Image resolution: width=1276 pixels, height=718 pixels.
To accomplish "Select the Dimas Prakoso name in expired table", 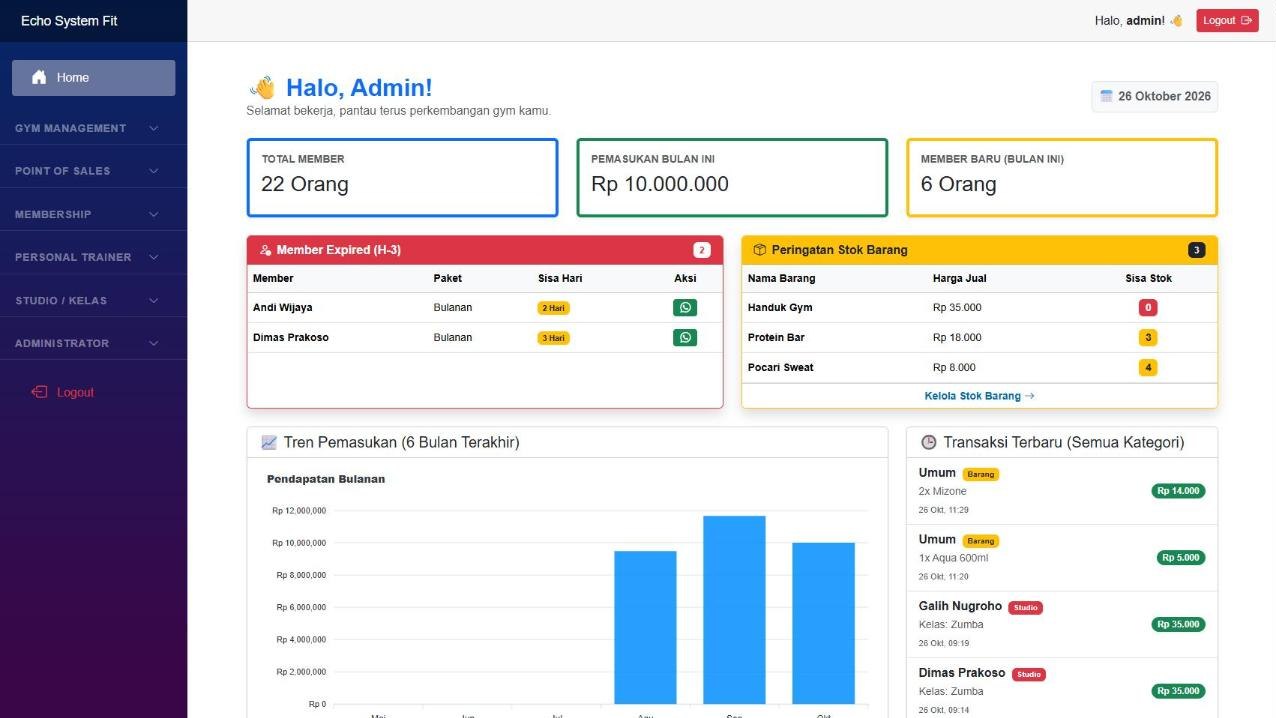I will tap(291, 338).
